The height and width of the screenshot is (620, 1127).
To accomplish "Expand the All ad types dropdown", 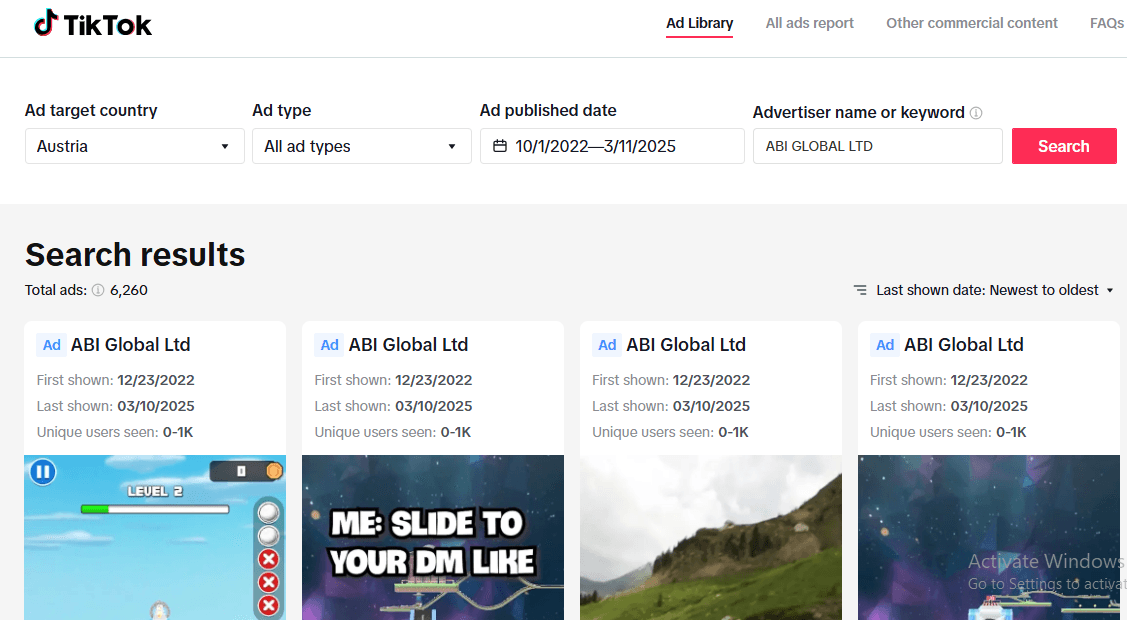I will pyautogui.click(x=361, y=146).
